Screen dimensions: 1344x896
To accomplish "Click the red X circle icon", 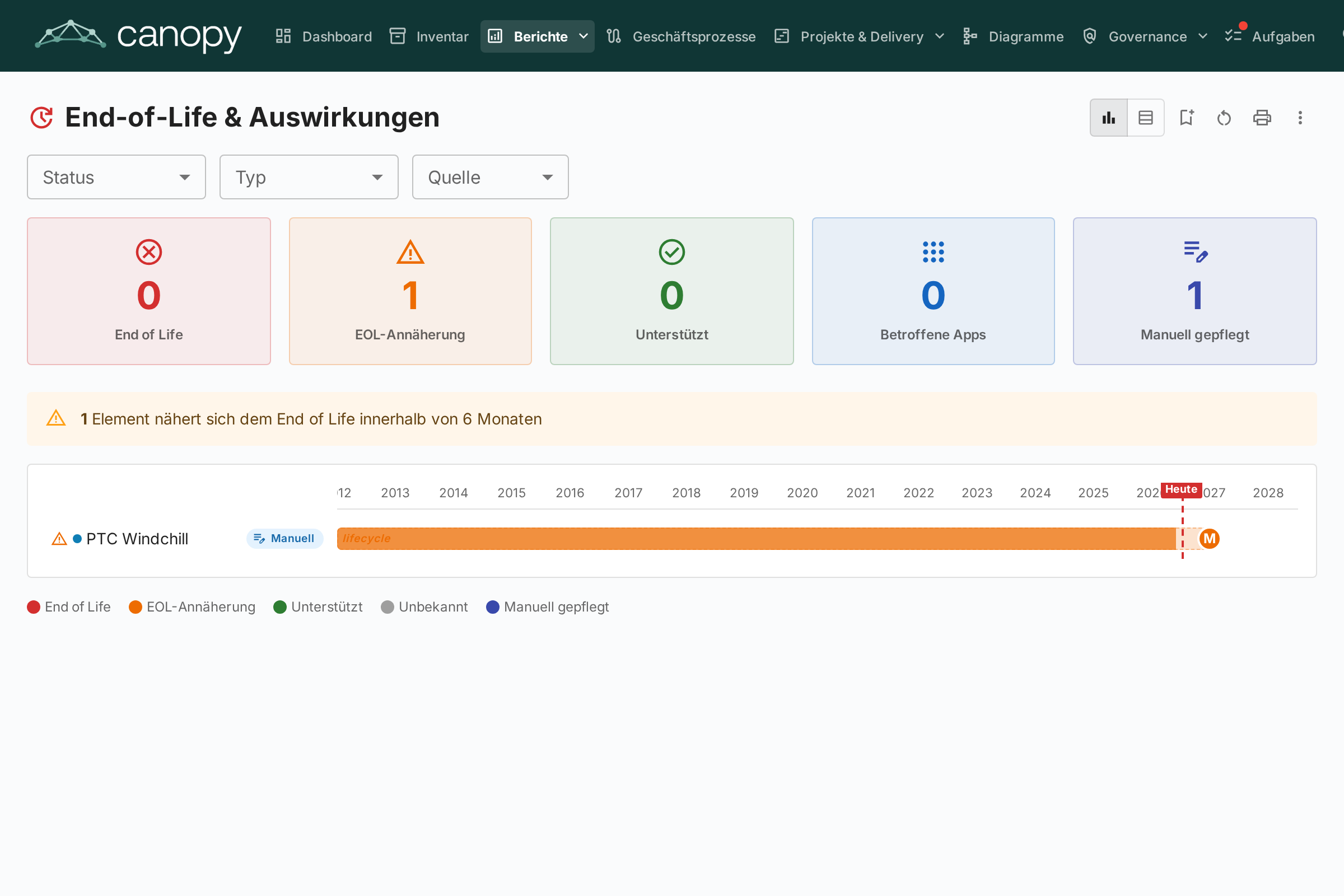I will coord(149,252).
